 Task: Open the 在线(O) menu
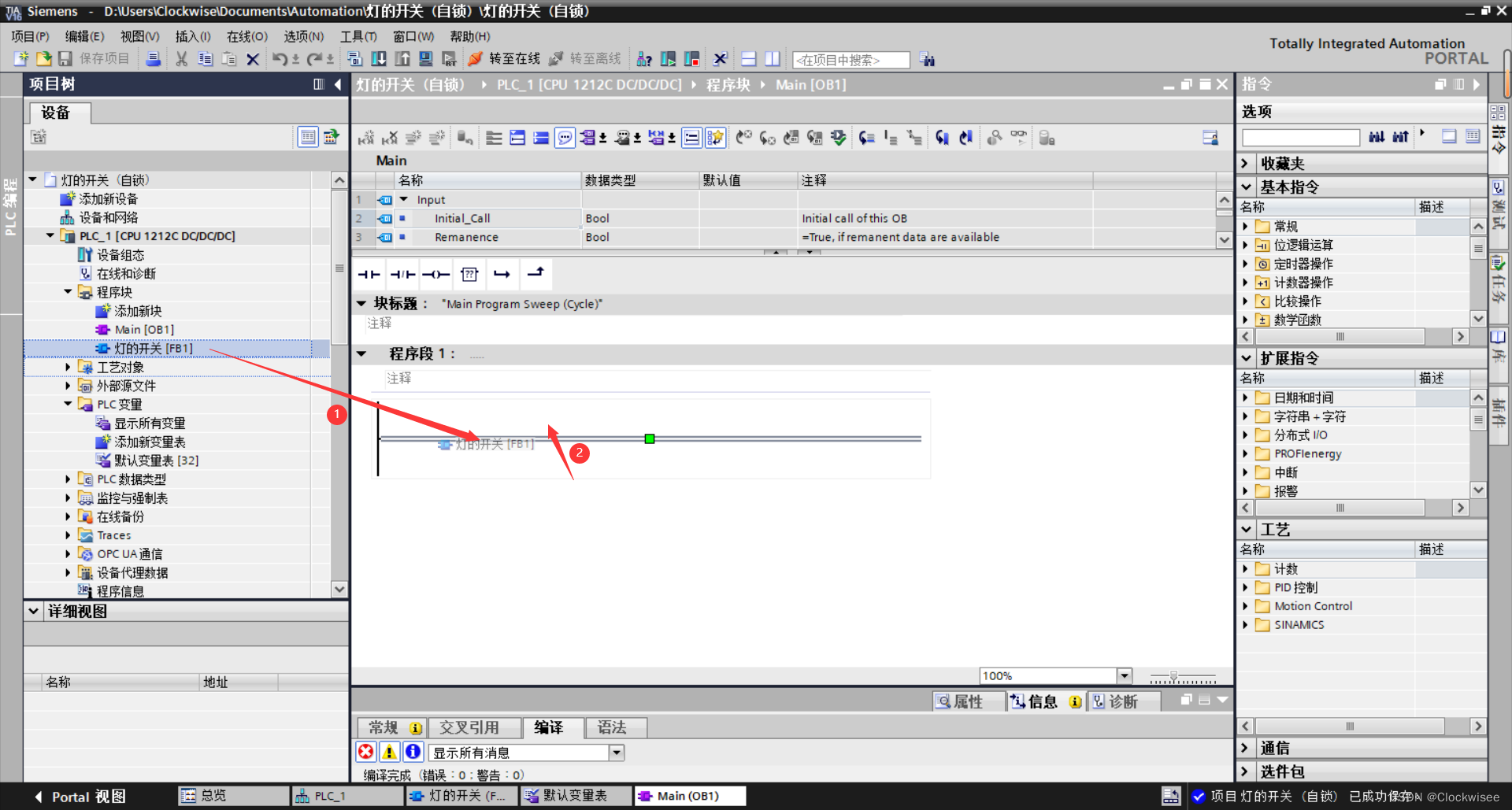(x=246, y=36)
